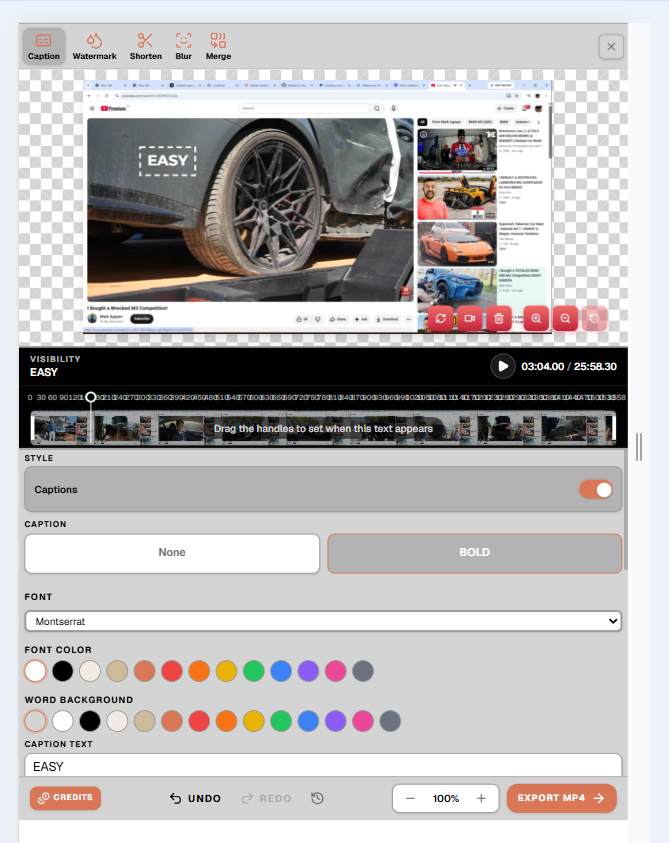Image resolution: width=669 pixels, height=843 pixels.
Task: Undo the last edit
Action: [x=195, y=798]
